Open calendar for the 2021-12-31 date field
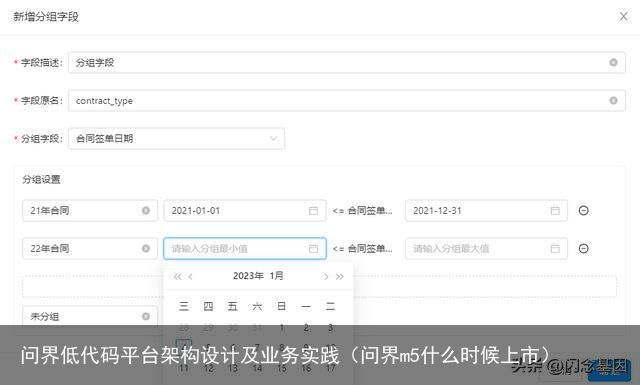Screen dimensions: 640x385 (x=555, y=211)
